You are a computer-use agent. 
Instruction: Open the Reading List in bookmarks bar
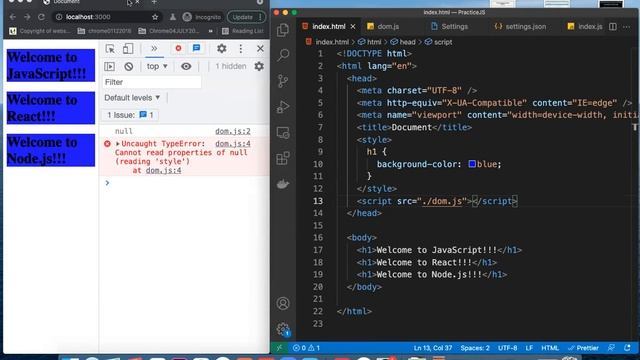tap(243, 31)
